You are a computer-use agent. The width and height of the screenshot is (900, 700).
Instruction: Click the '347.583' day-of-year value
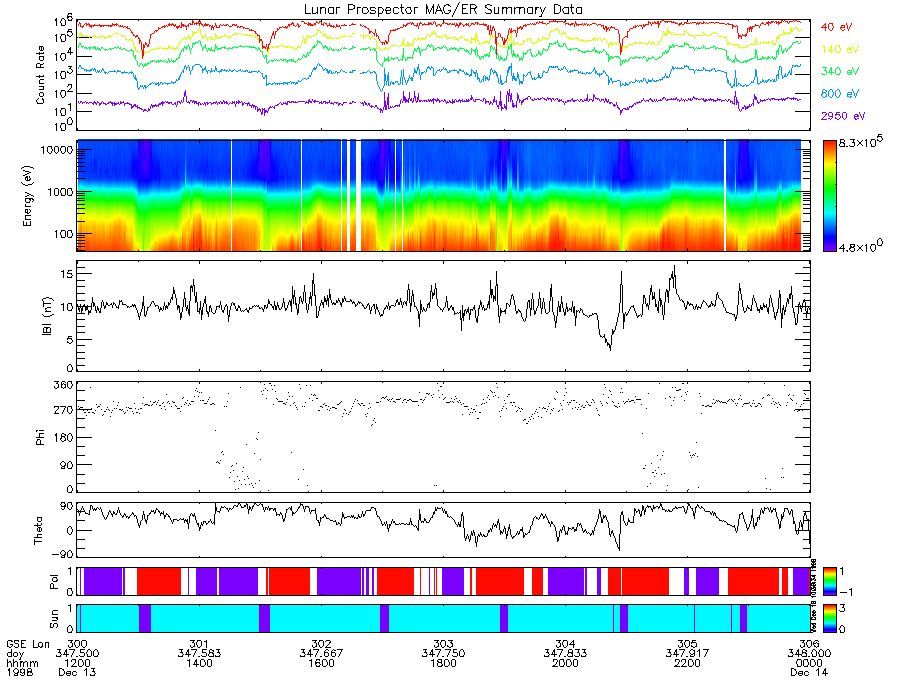199,654
